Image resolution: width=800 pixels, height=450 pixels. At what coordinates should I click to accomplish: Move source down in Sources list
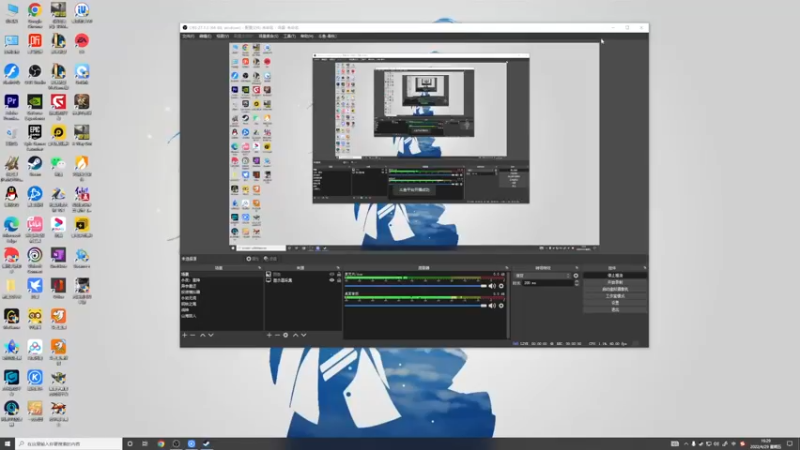coord(304,335)
